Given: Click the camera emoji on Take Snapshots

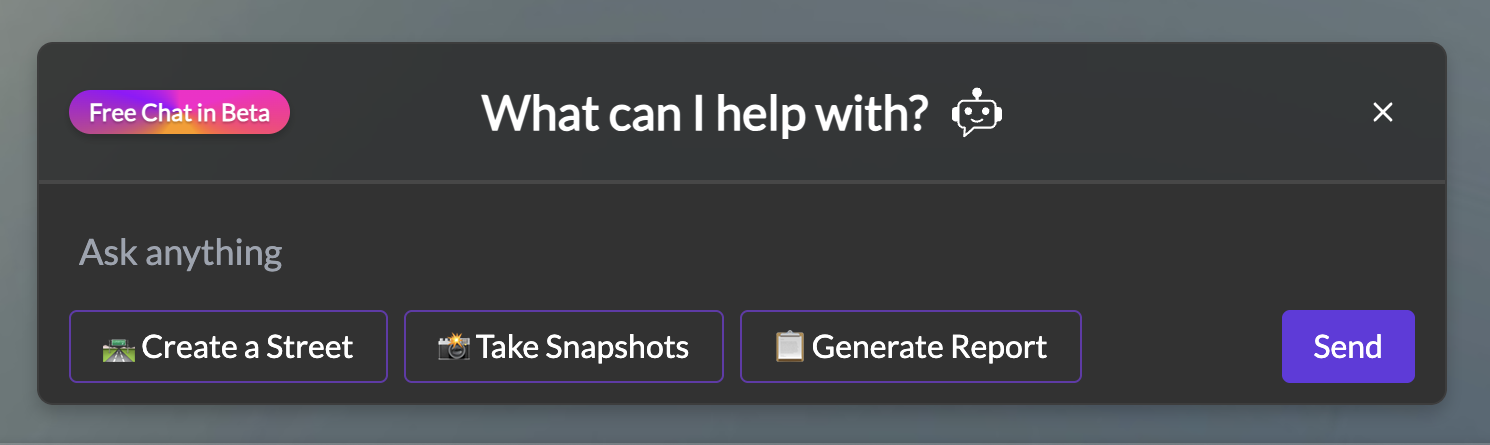Looking at the screenshot, I should [454, 347].
